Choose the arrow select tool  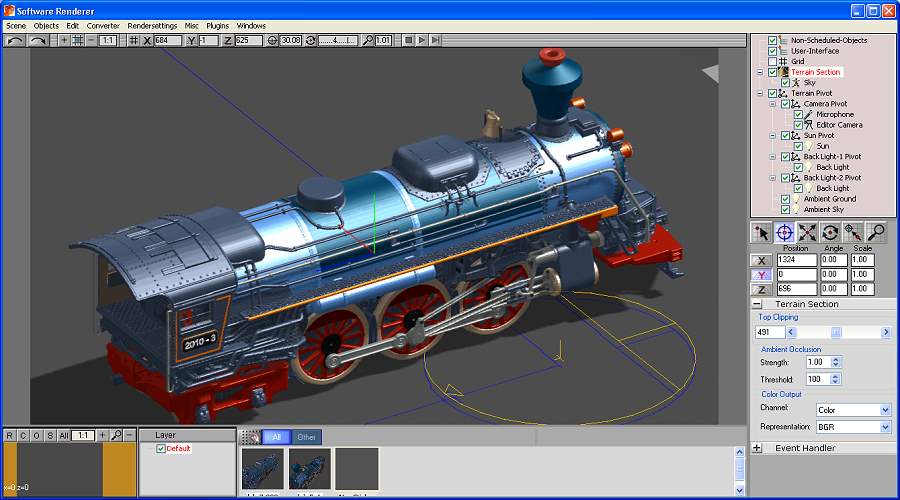[762, 232]
